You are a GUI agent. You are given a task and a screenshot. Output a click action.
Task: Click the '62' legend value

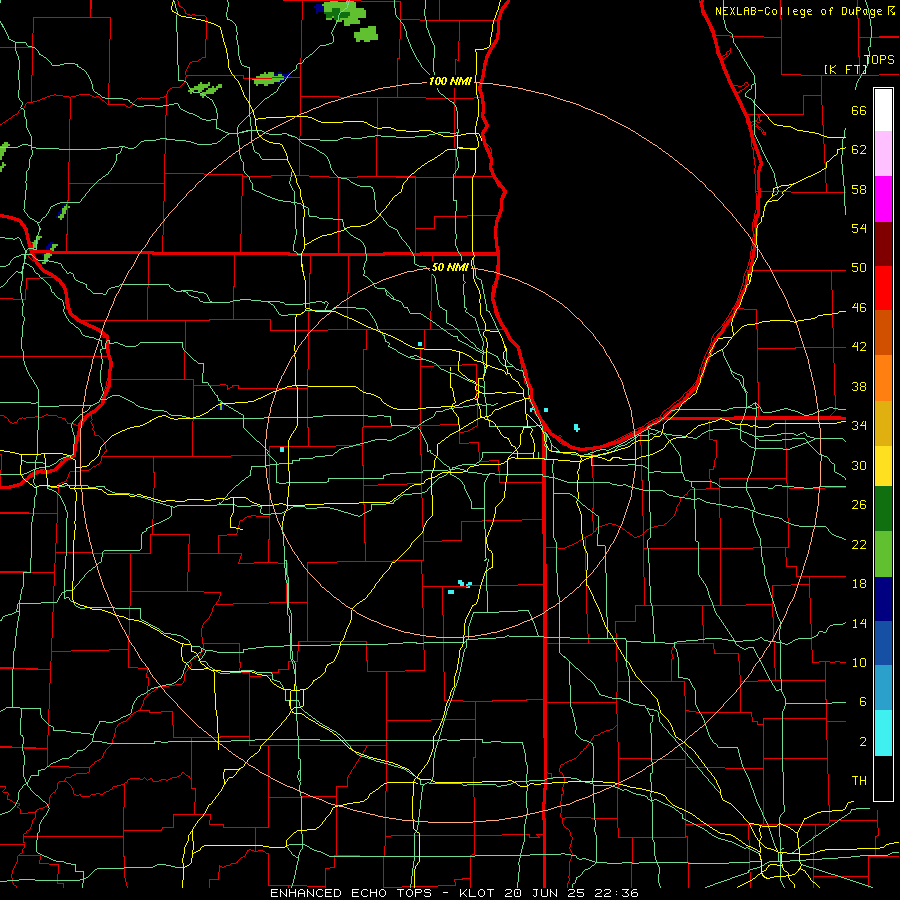(859, 150)
